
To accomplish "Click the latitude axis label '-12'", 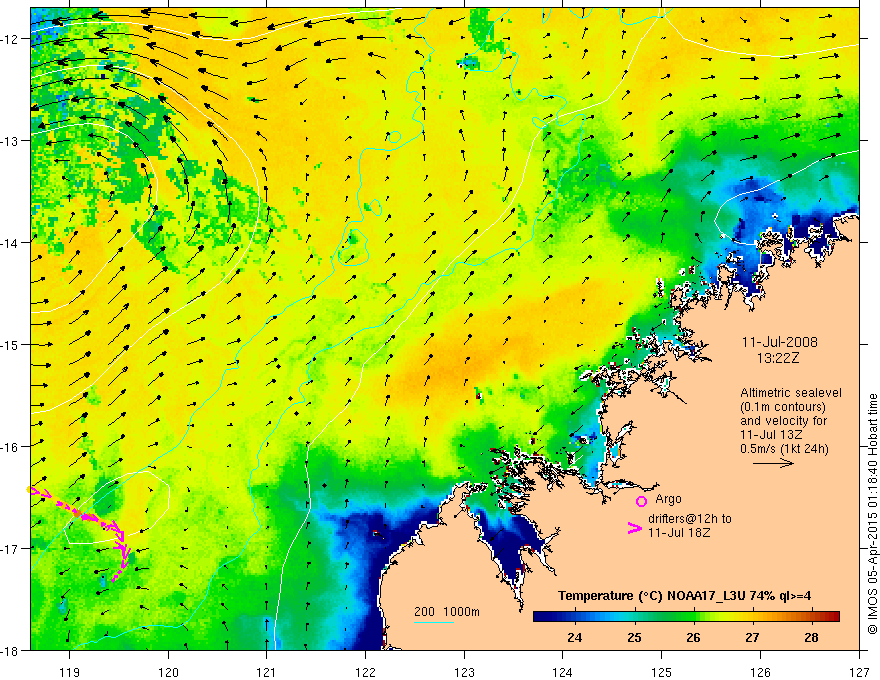I will 11,39.
